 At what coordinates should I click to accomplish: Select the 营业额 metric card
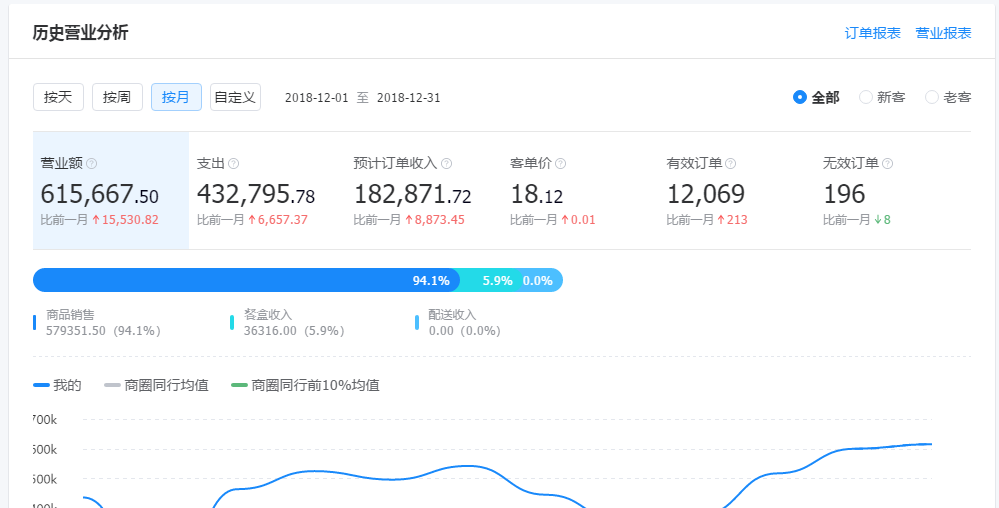tap(111, 191)
